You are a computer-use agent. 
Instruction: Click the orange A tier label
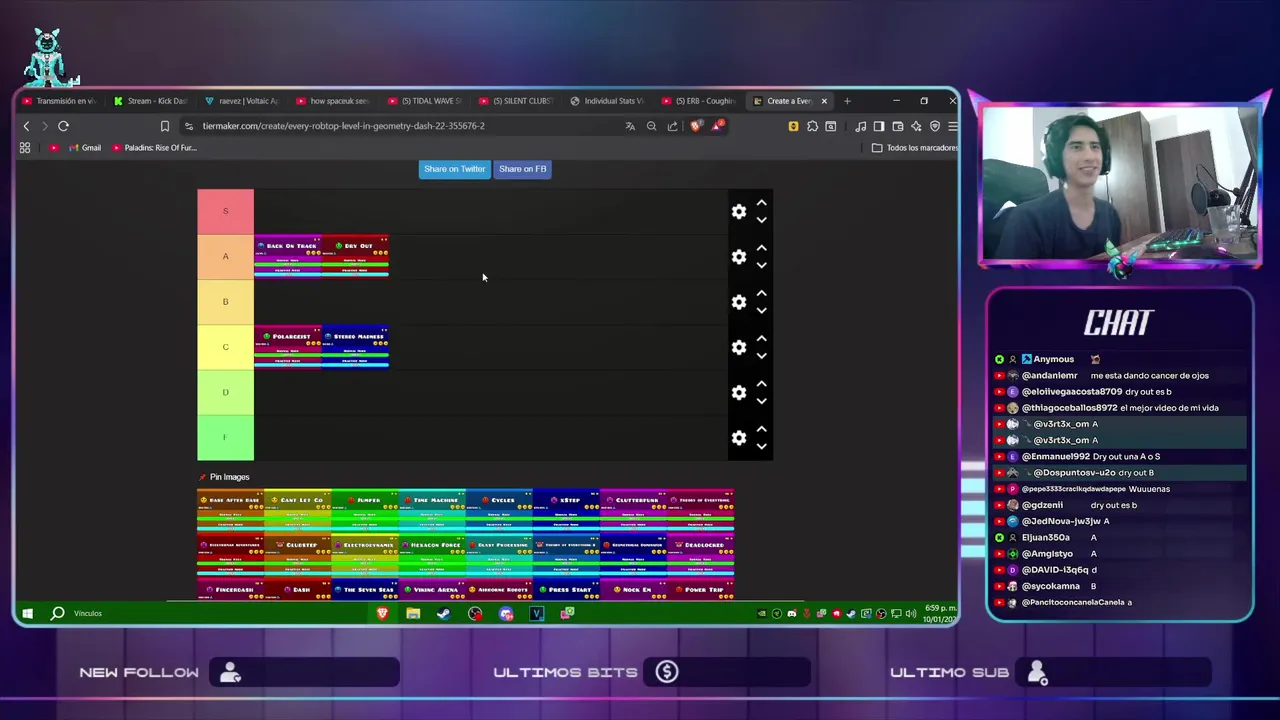[225, 256]
